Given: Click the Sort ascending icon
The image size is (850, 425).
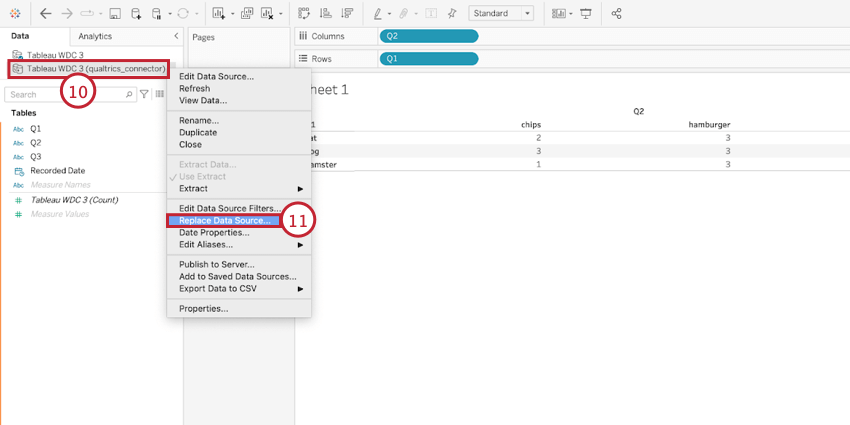Looking at the screenshot, I should click(x=326, y=14).
